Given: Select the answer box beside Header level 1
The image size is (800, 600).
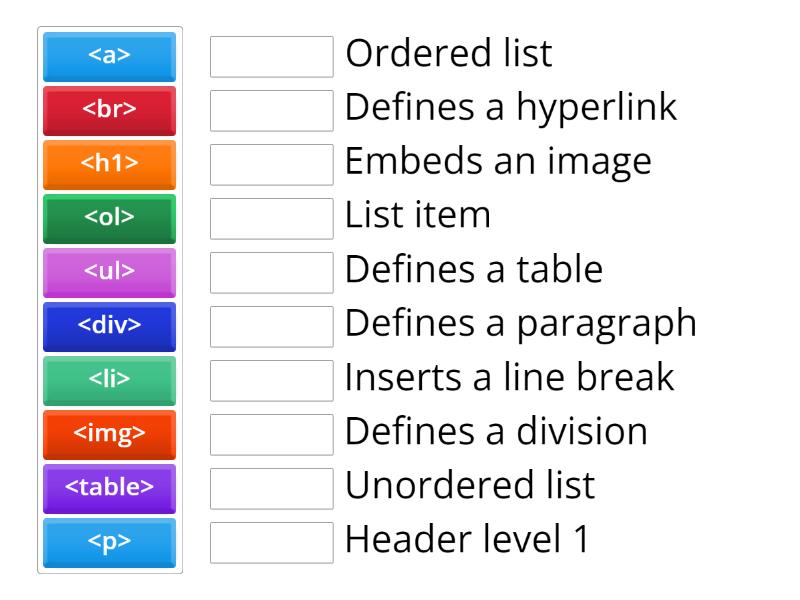Looking at the screenshot, I should 271,543.
